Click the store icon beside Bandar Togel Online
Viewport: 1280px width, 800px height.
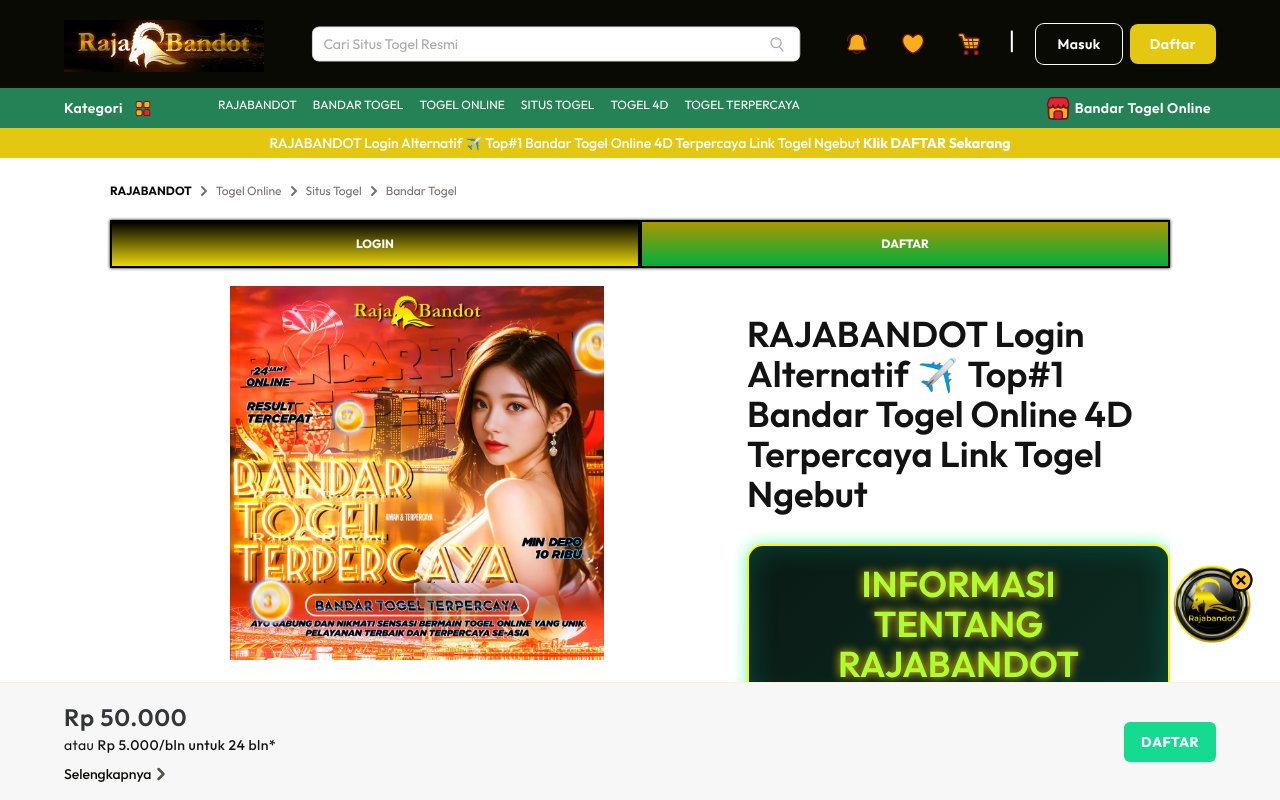(1058, 108)
